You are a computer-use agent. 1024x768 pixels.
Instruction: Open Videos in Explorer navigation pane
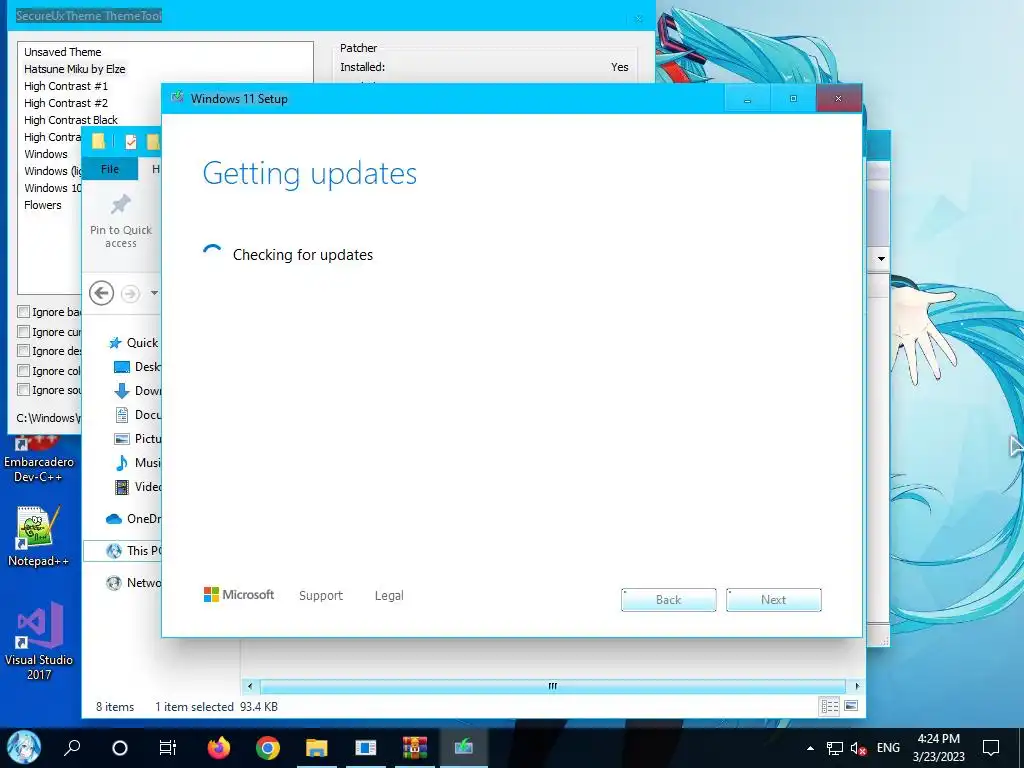click(137, 487)
